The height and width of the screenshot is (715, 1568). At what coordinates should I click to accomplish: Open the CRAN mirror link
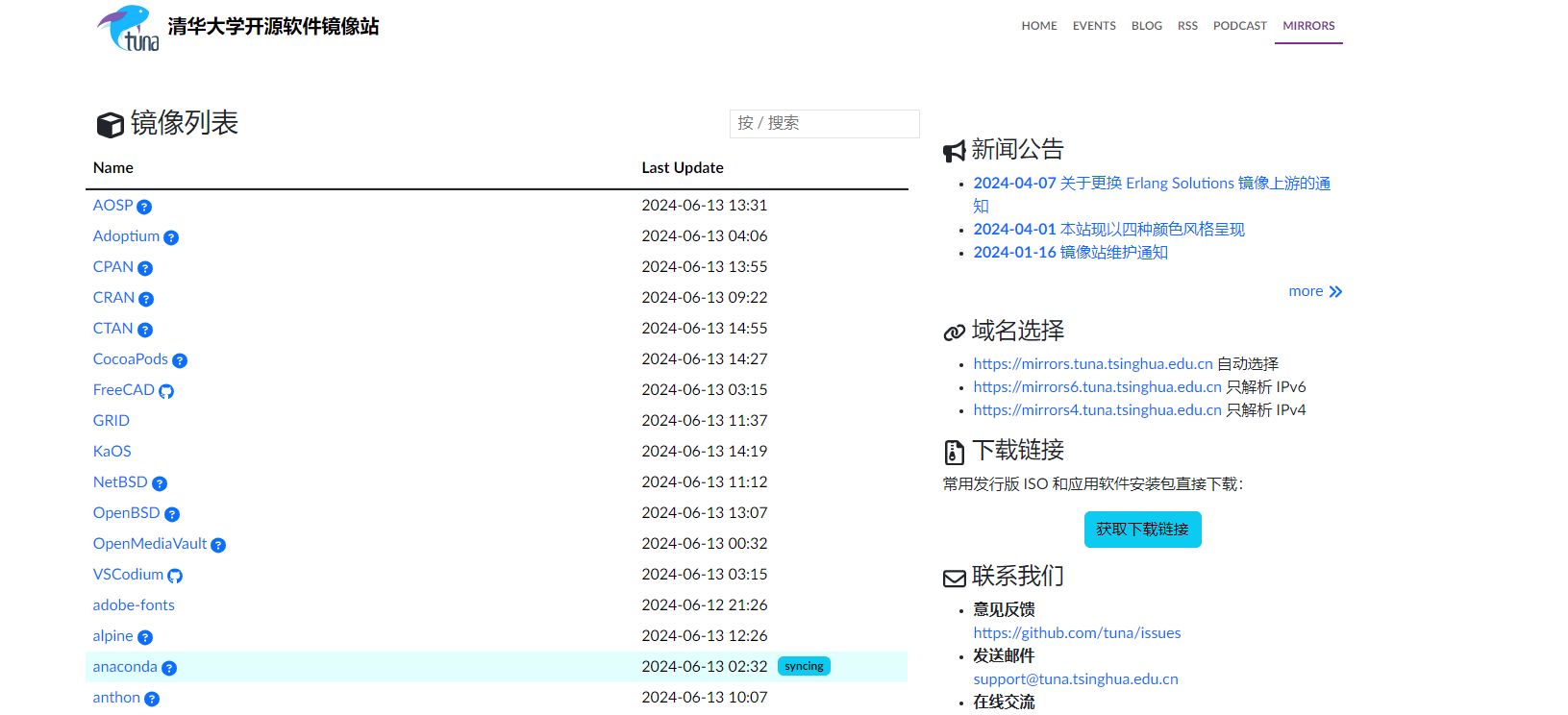click(x=113, y=297)
